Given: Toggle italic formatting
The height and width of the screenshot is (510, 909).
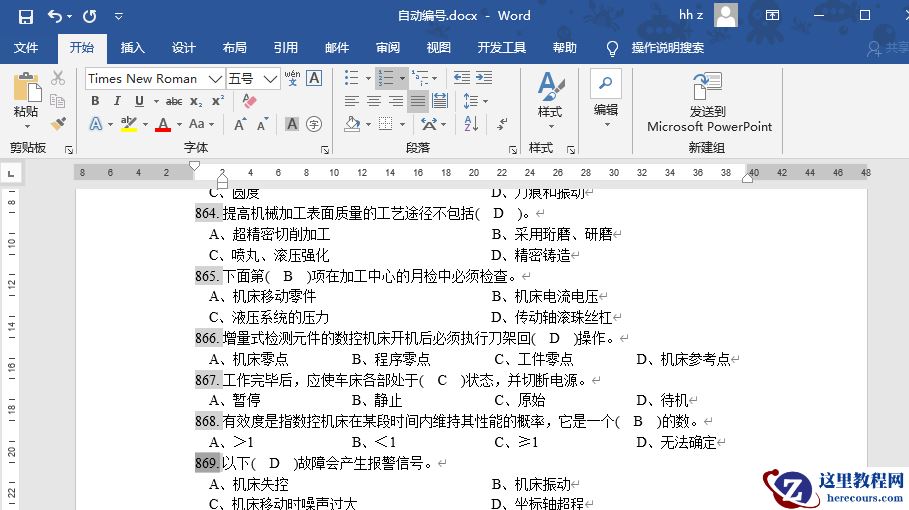Looking at the screenshot, I should tap(117, 101).
